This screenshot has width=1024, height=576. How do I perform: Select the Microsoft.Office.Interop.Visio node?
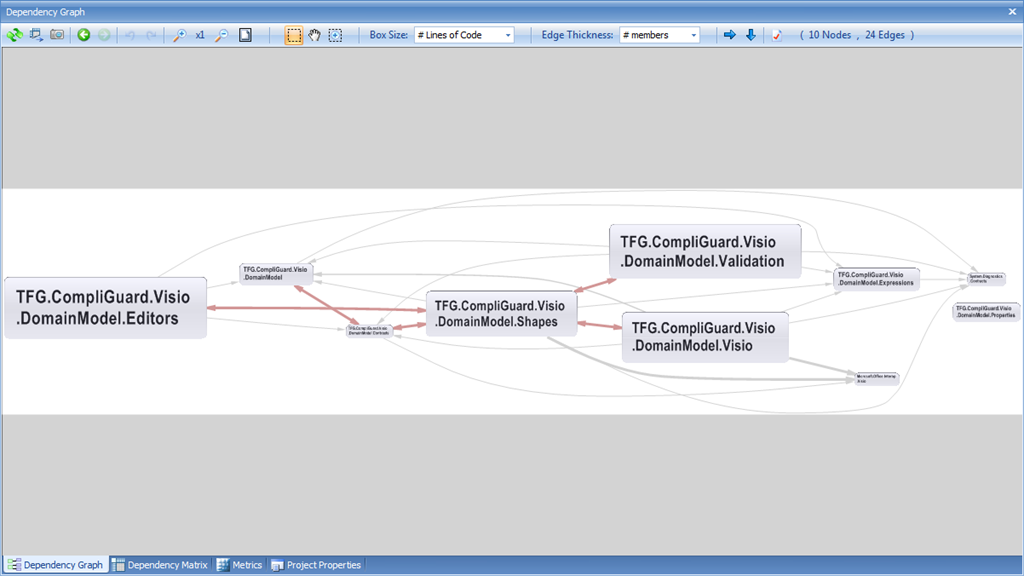tap(877, 378)
